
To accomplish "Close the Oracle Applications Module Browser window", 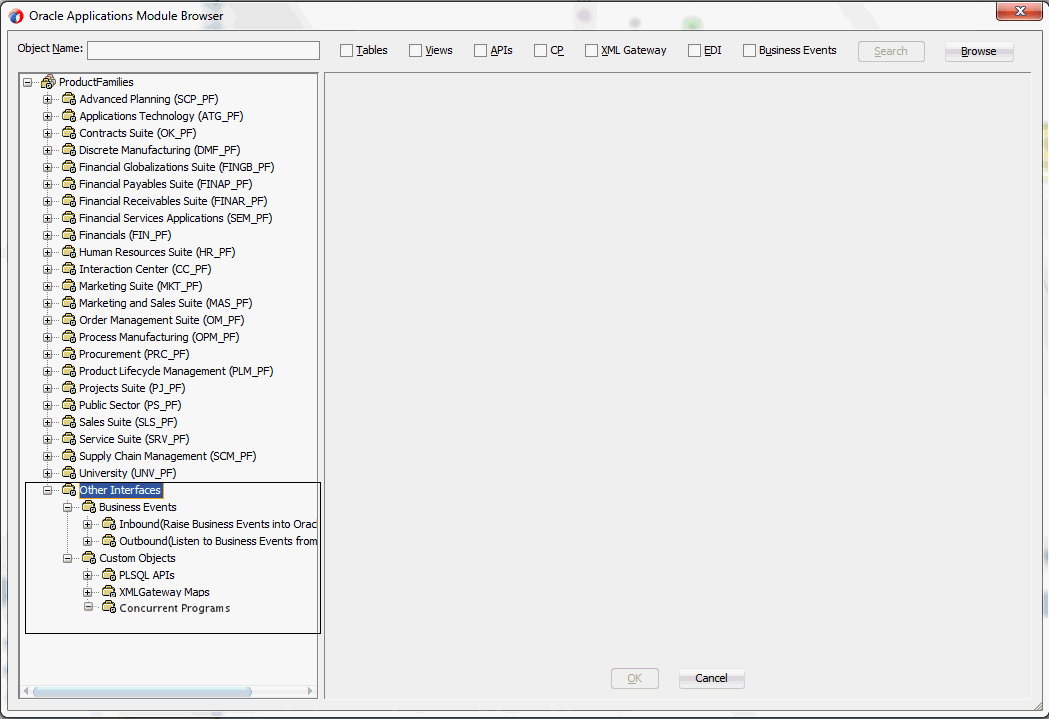I will tap(1020, 11).
